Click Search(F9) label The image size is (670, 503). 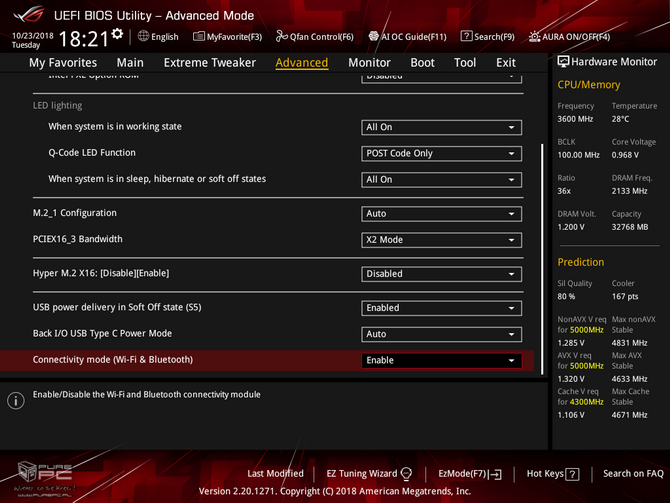(494, 37)
